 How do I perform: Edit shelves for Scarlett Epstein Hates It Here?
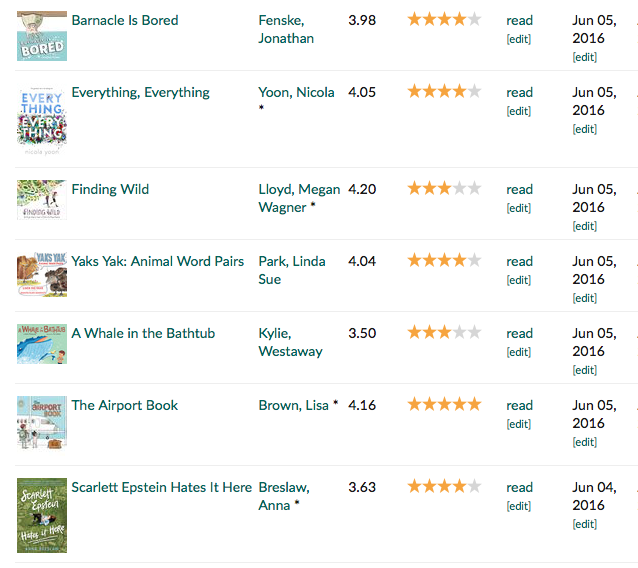[x=518, y=506]
